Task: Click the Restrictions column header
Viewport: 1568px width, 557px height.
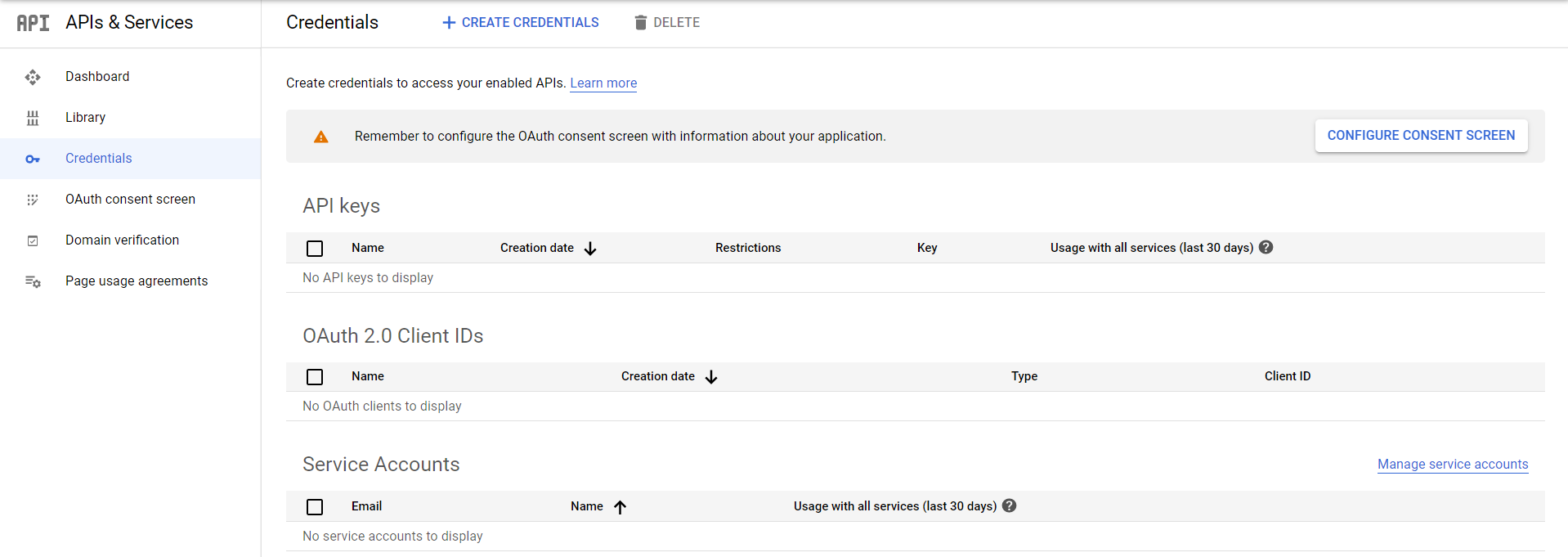Action: (748, 248)
